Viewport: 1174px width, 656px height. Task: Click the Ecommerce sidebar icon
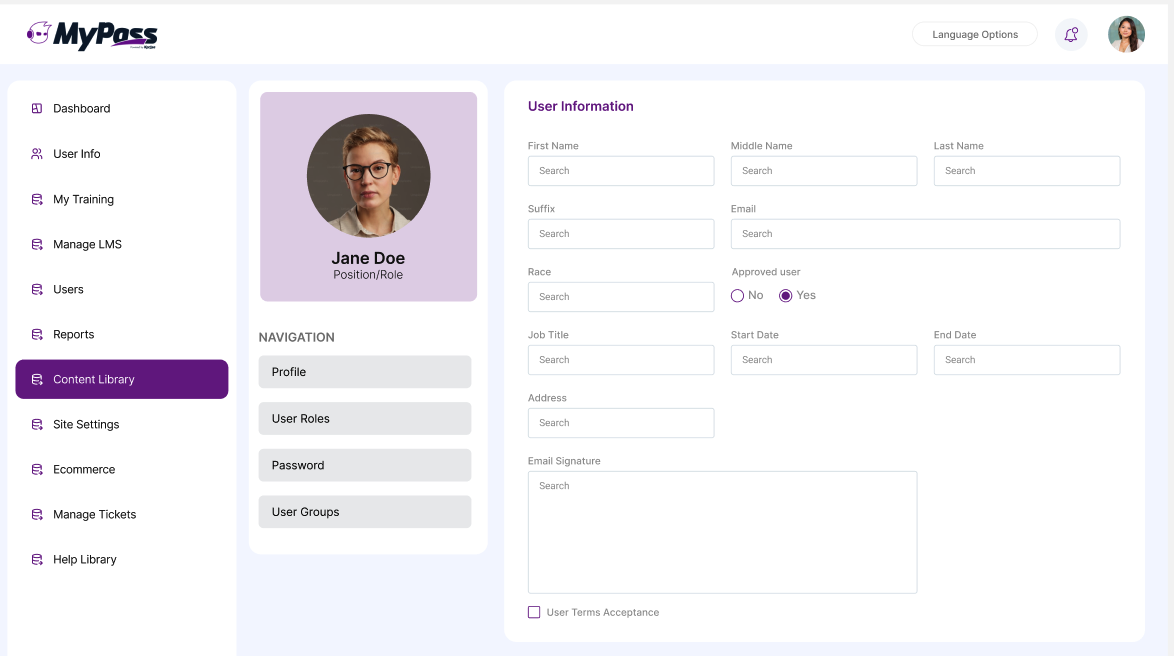tap(37, 470)
